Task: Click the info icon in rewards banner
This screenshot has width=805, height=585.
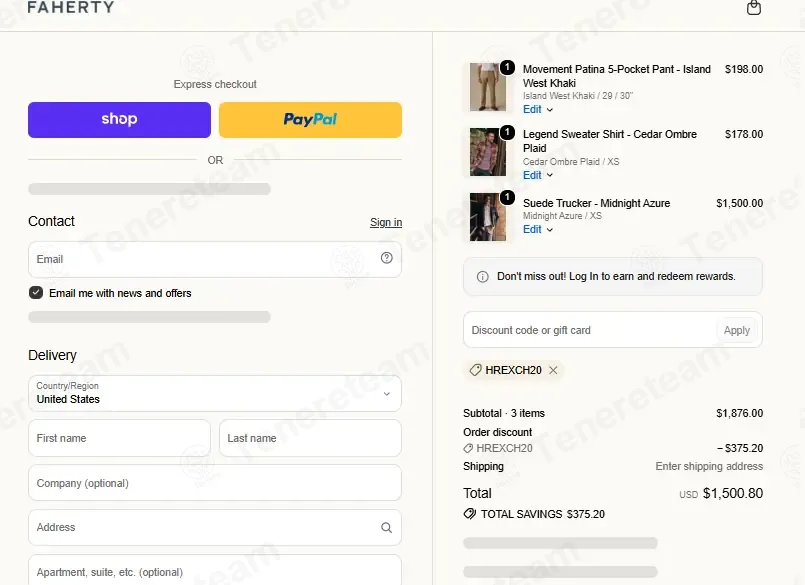Action: pos(483,277)
